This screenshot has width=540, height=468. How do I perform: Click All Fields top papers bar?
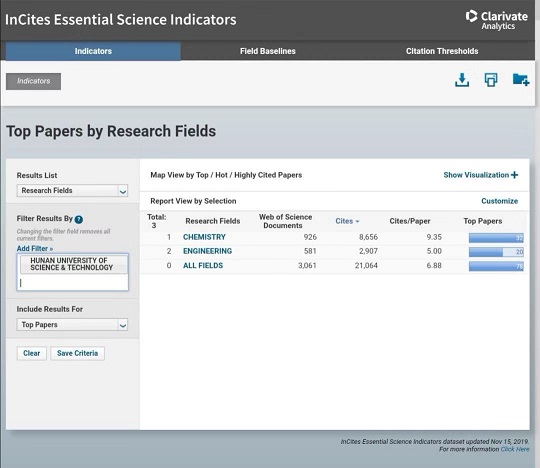coord(496,266)
